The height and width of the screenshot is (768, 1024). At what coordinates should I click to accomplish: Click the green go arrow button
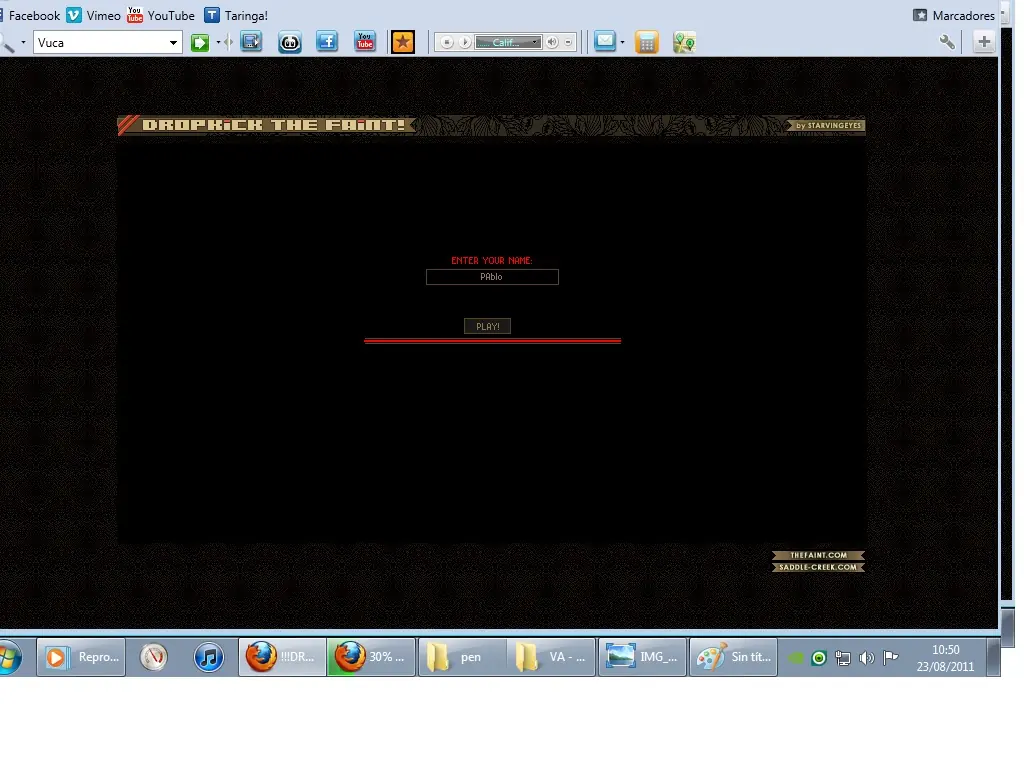point(200,43)
